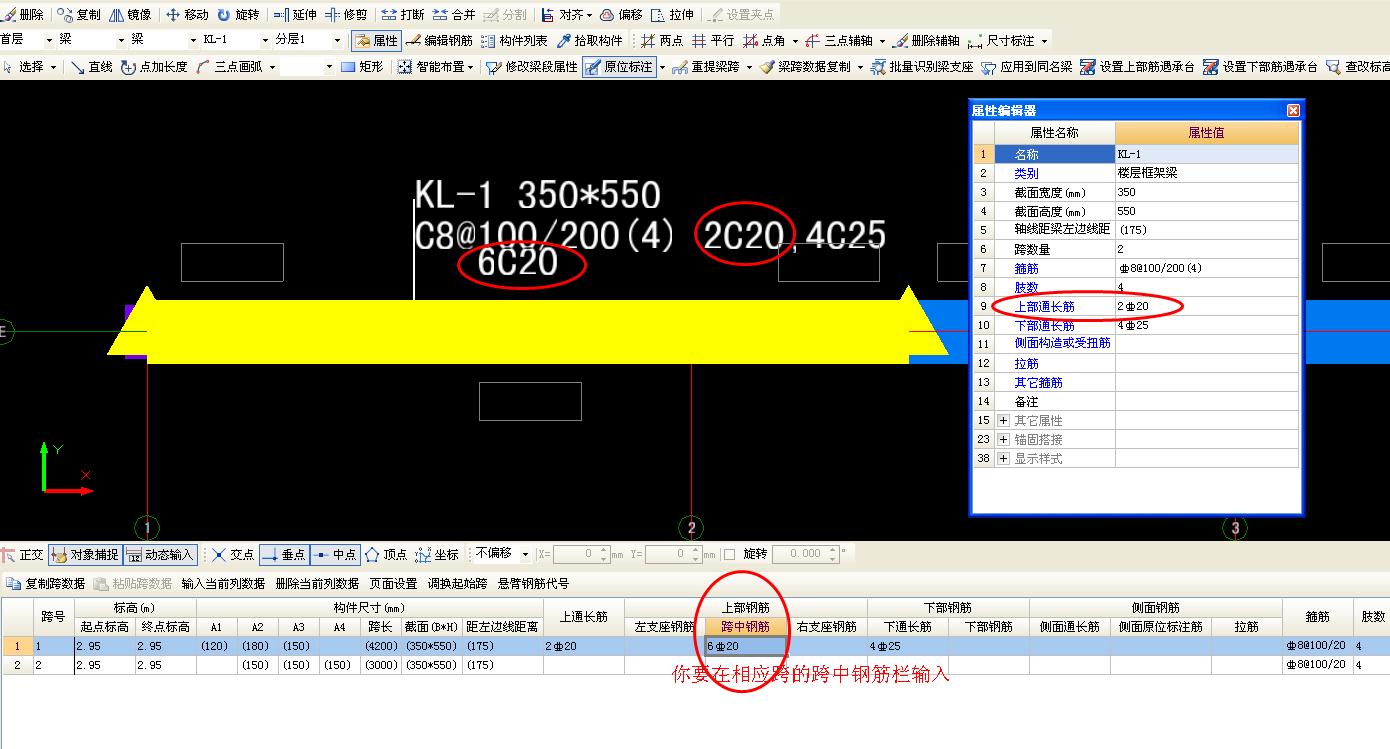The width and height of the screenshot is (1390, 749).
Task: Use the 合并 merge tool
Action: 454,15
